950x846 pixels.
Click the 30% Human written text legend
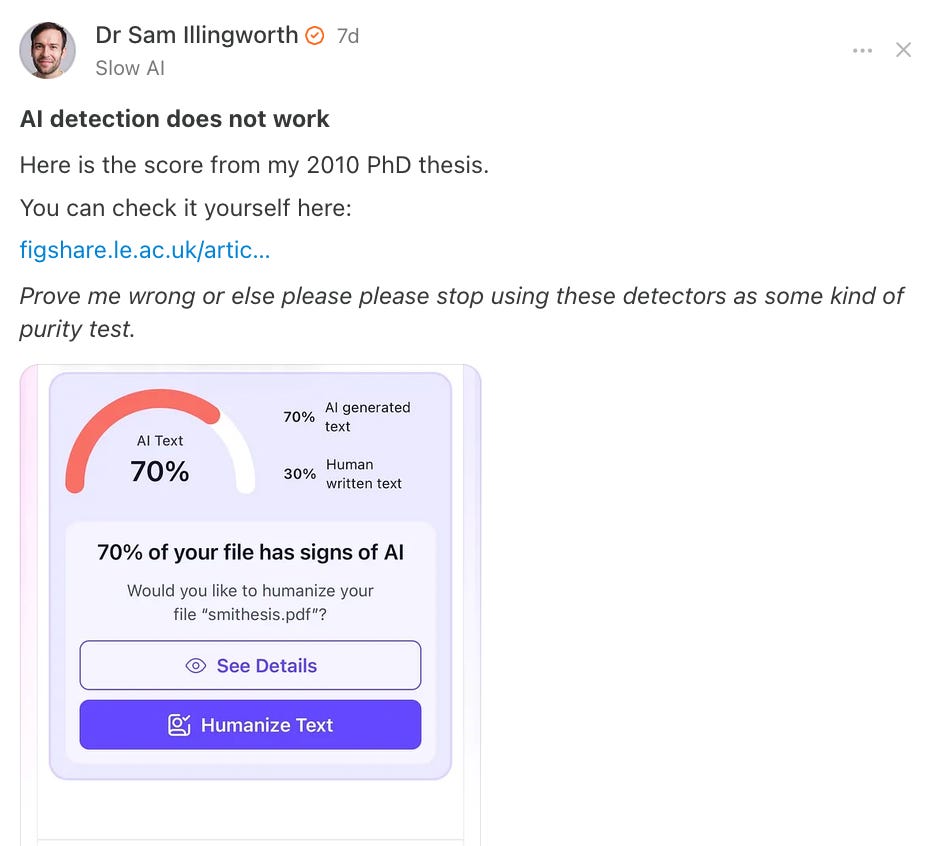(343, 474)
